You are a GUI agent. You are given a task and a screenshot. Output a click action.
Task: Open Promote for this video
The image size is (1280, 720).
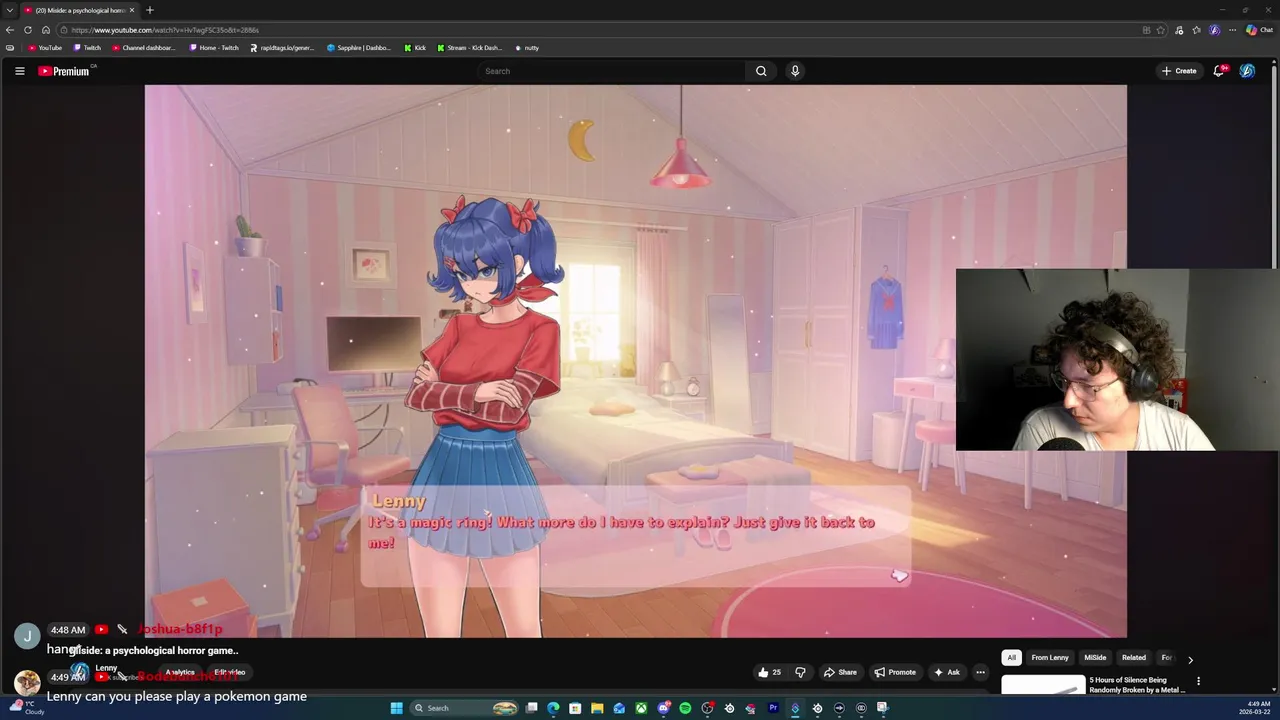pos(894,672)
